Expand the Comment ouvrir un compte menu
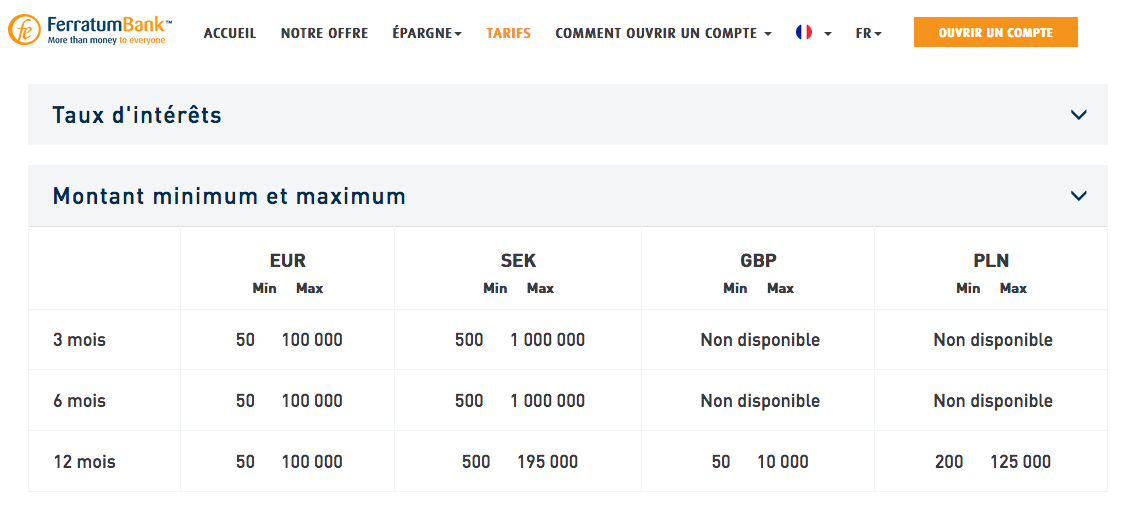Viewport: 1134px width, 516px height. (663, 33)
